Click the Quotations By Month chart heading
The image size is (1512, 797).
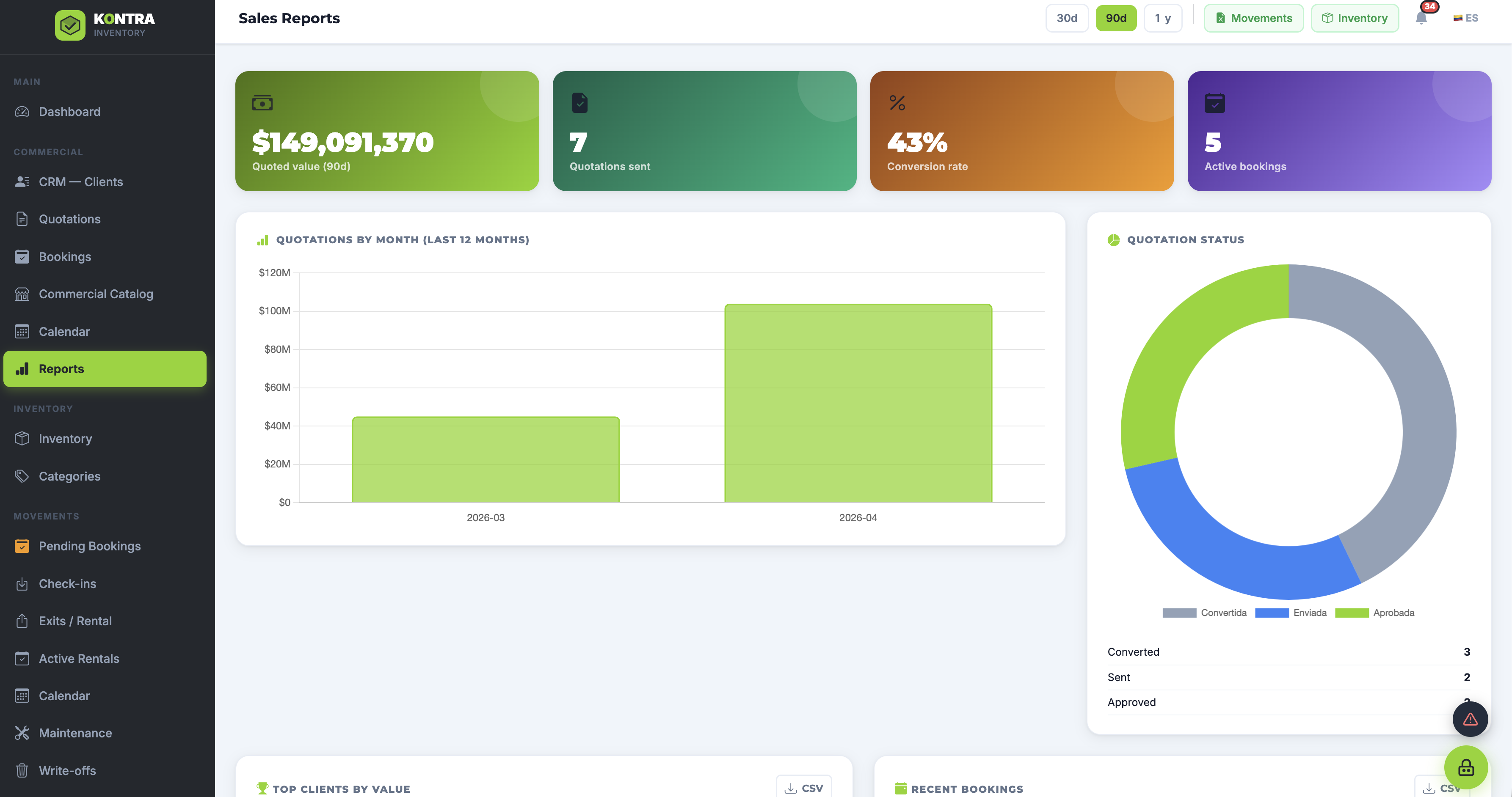(403, 240)
